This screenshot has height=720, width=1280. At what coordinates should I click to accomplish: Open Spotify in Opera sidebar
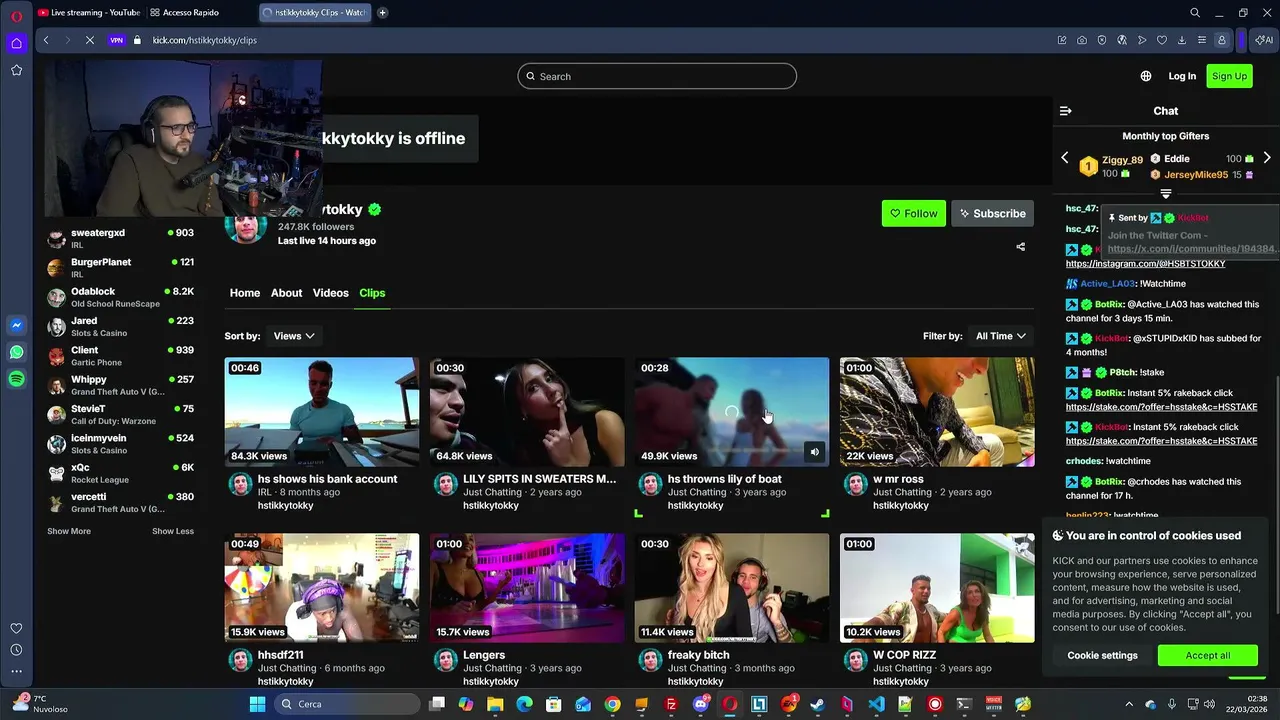tap(16, 379)
